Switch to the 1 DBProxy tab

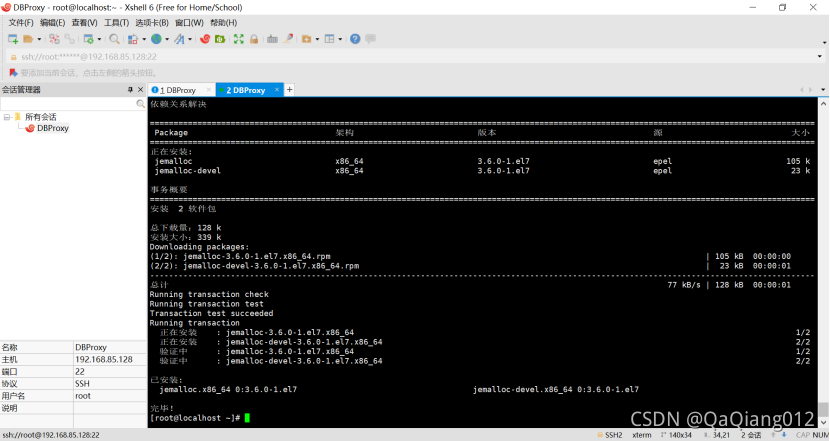pos(178,90)
